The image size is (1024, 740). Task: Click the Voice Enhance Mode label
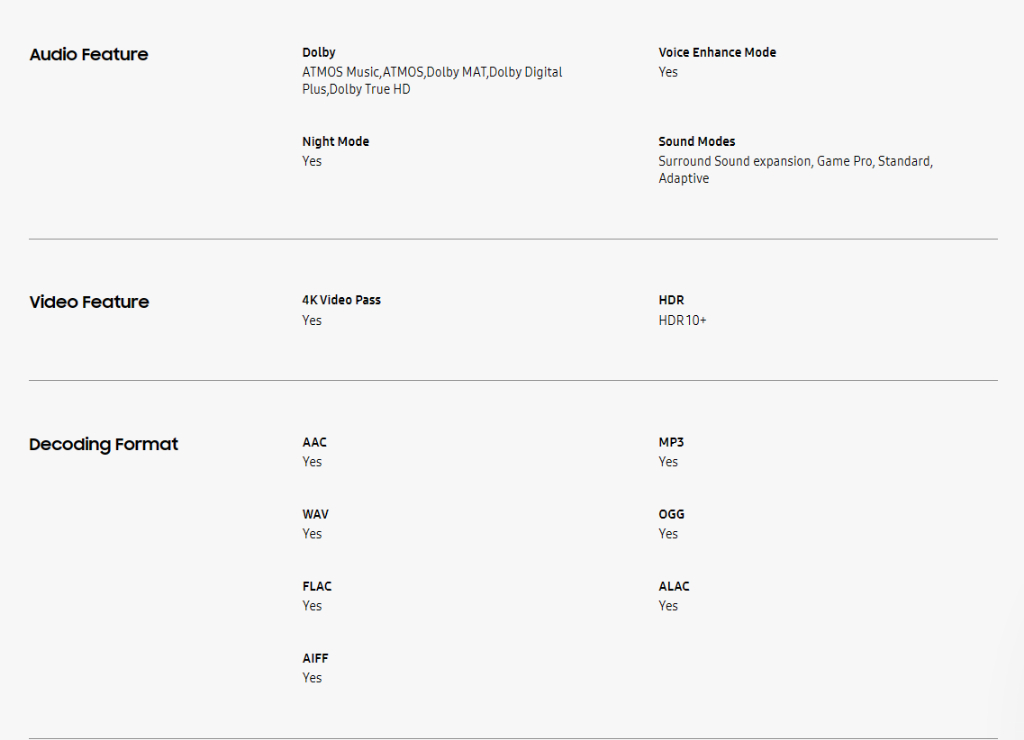pos(717,52)
